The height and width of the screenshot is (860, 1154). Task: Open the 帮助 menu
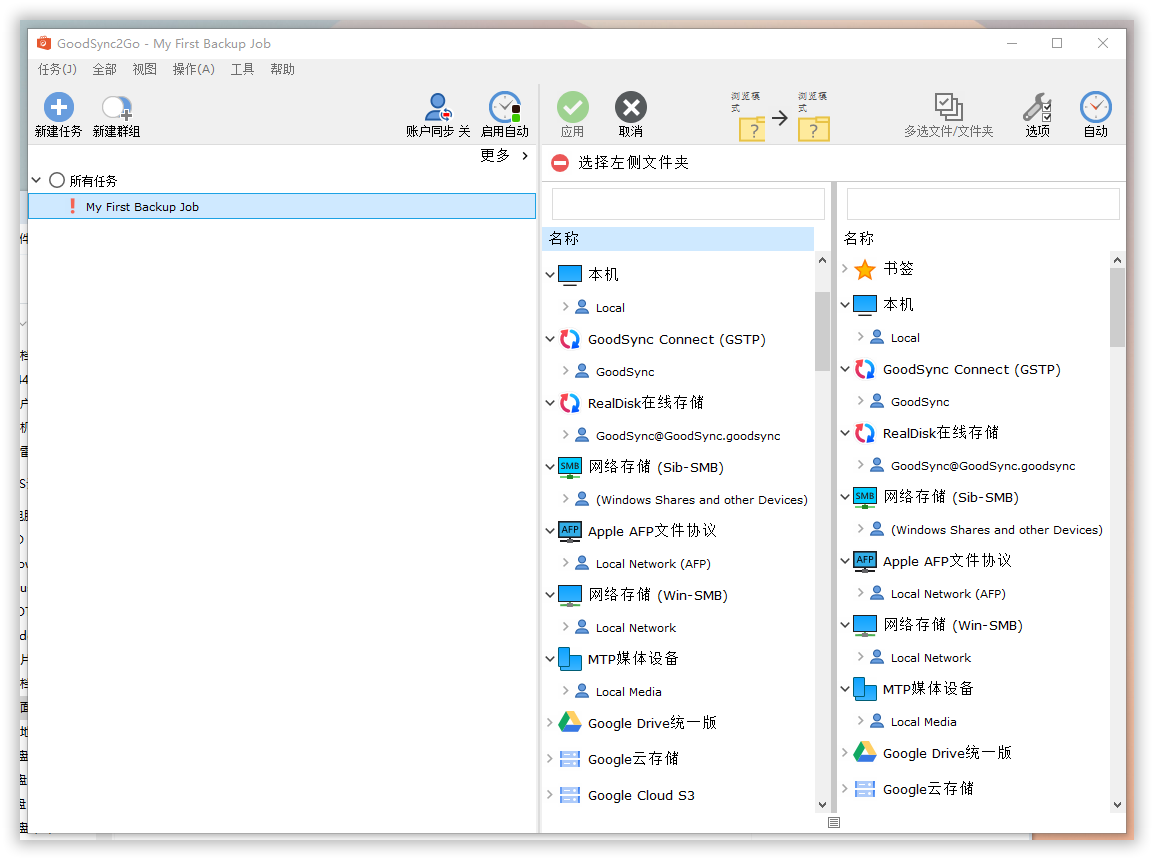point(283,69)
